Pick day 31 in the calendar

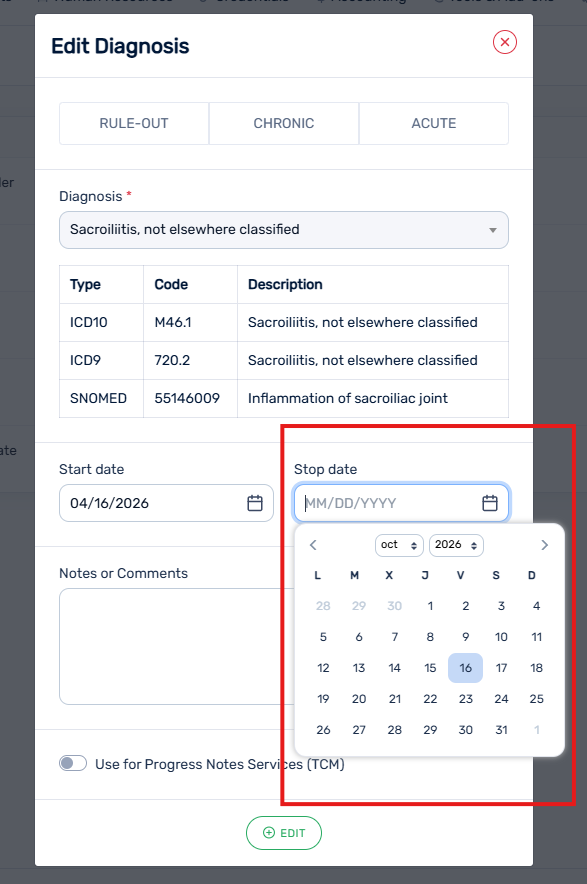pos(501,730)
